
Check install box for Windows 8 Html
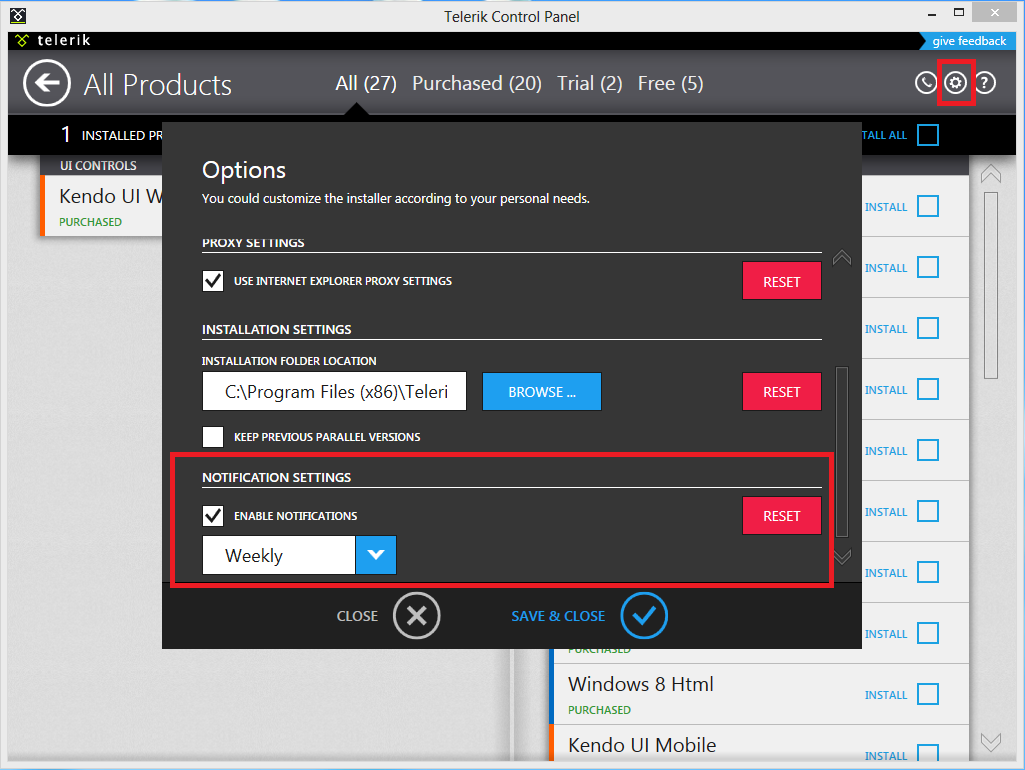pyautogui.click(x=928, y=694)
